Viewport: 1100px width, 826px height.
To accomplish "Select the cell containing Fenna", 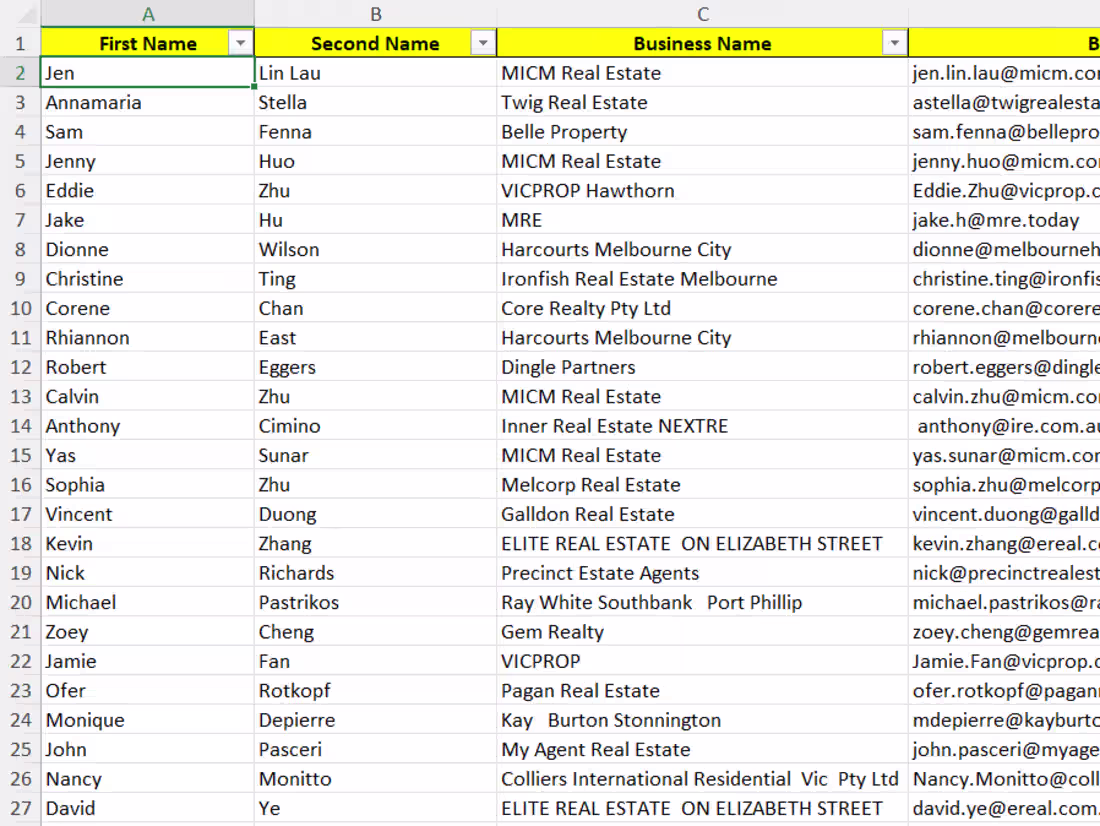I will [375, 132].
